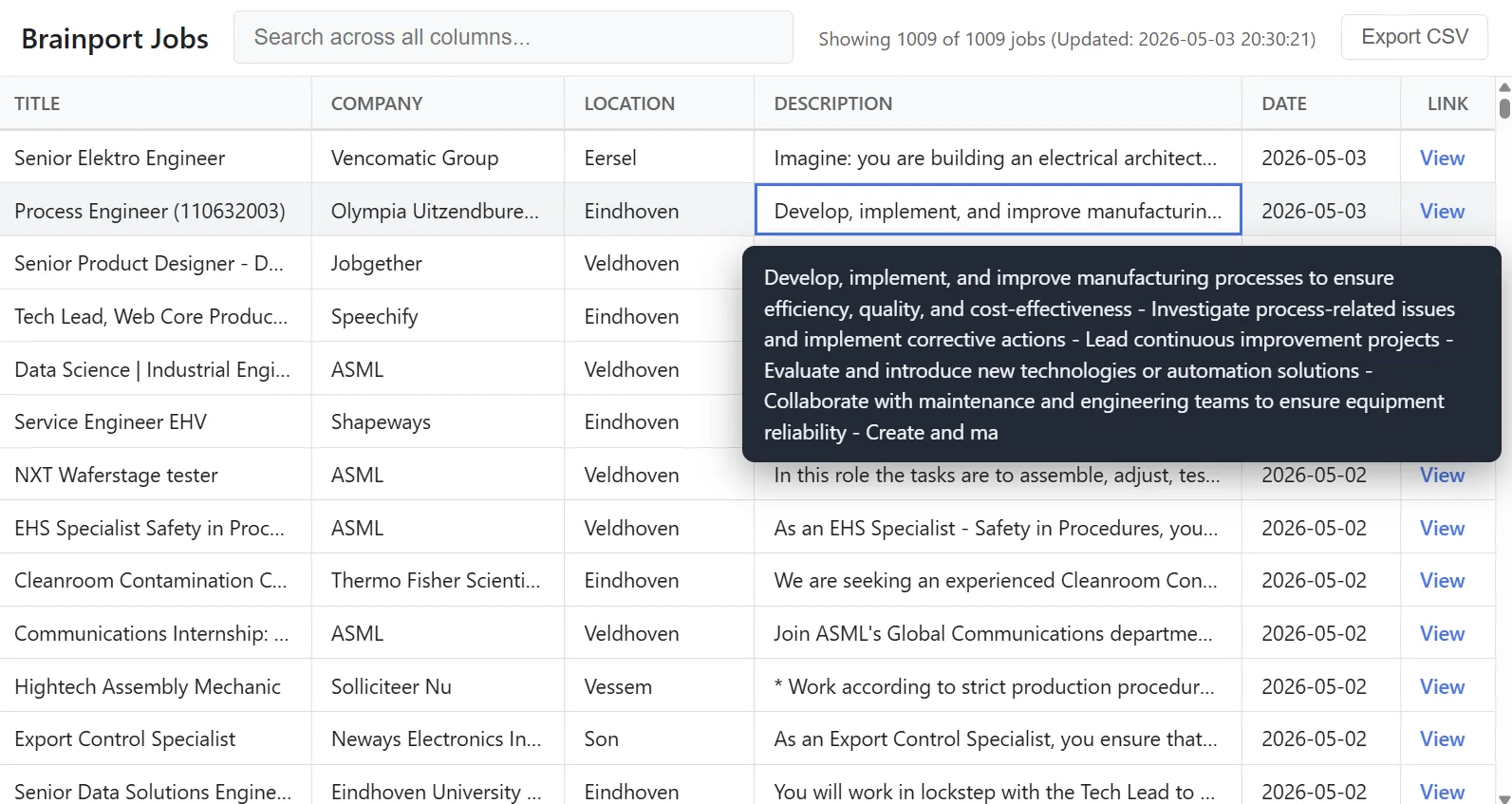Select the 'Export Control Specialist' title cell
The height and width of the screenshot is (804, 1512).
coord(156,739)
